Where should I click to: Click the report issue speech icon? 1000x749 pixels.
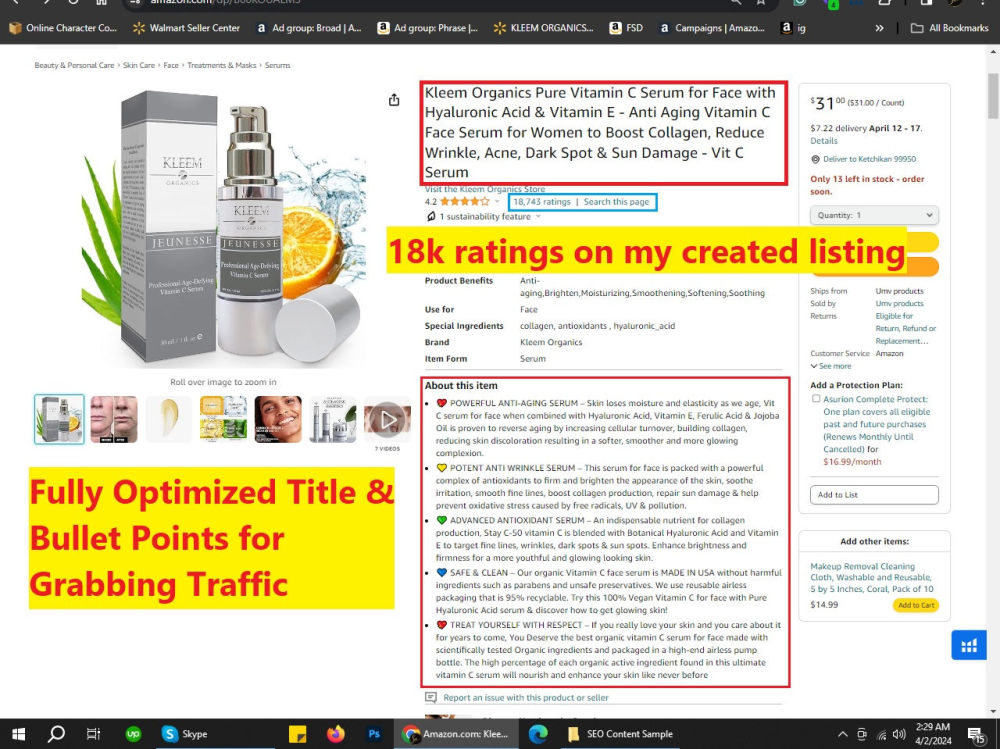(x=431, y=697)
